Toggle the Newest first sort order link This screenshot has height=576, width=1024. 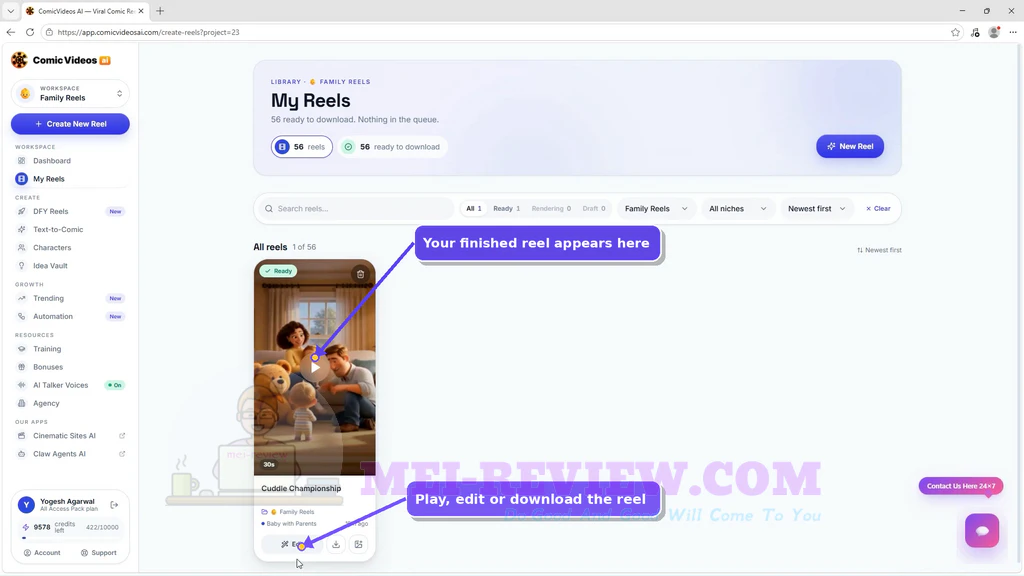[x=879, y=250]
